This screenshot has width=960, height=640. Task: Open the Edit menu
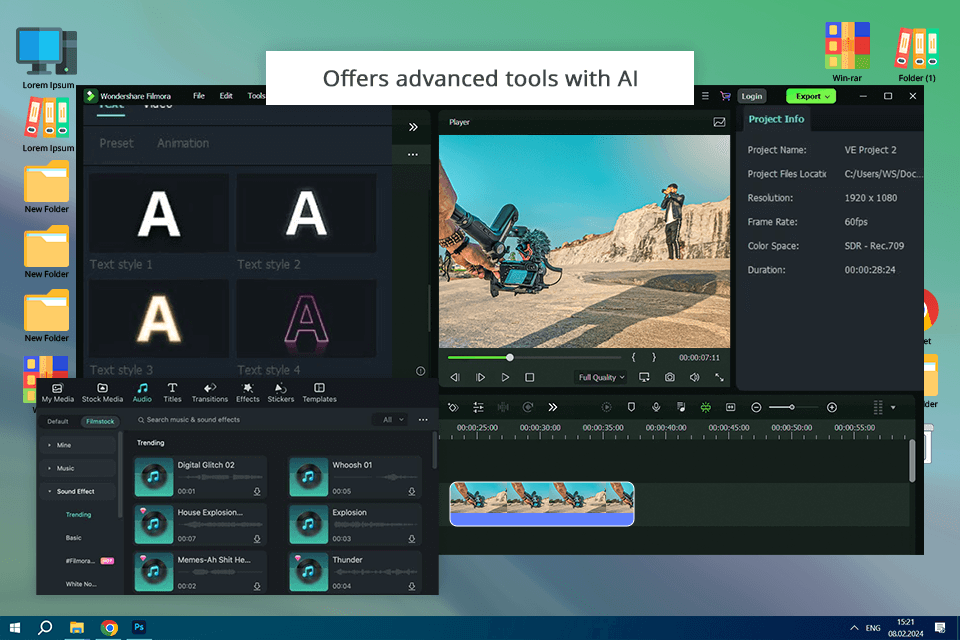226,96
